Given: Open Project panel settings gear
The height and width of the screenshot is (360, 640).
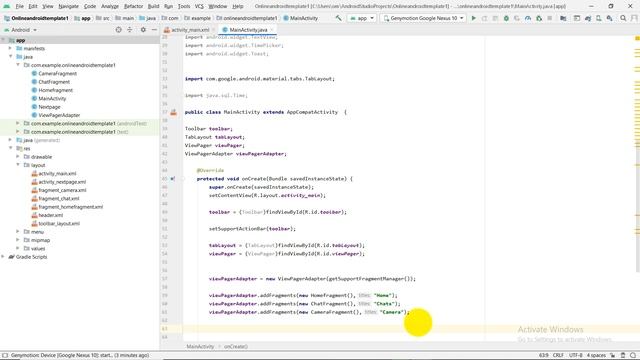Looking at the screenshot, I should [x=143, y=30].
